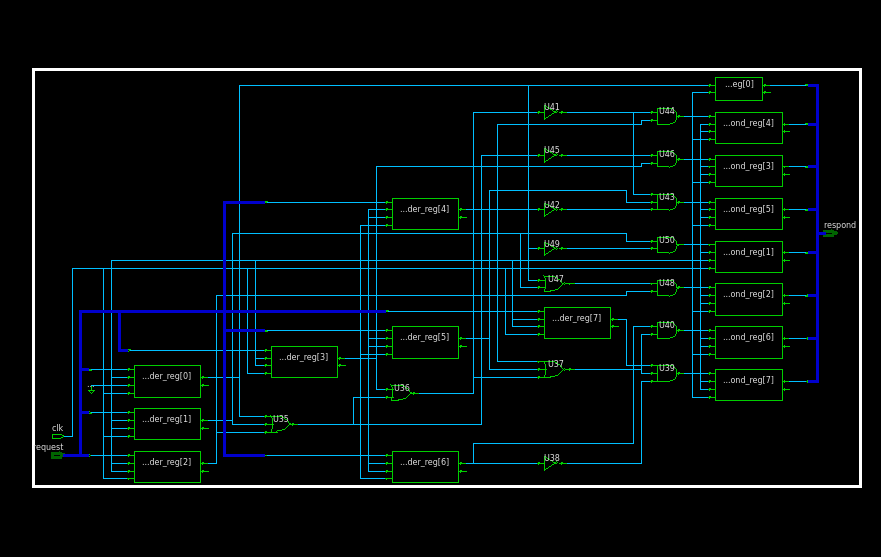881x557 pixels.
Task: Click the U35 gate symbol
Action: pyautogui.click(x=279, y=425)
